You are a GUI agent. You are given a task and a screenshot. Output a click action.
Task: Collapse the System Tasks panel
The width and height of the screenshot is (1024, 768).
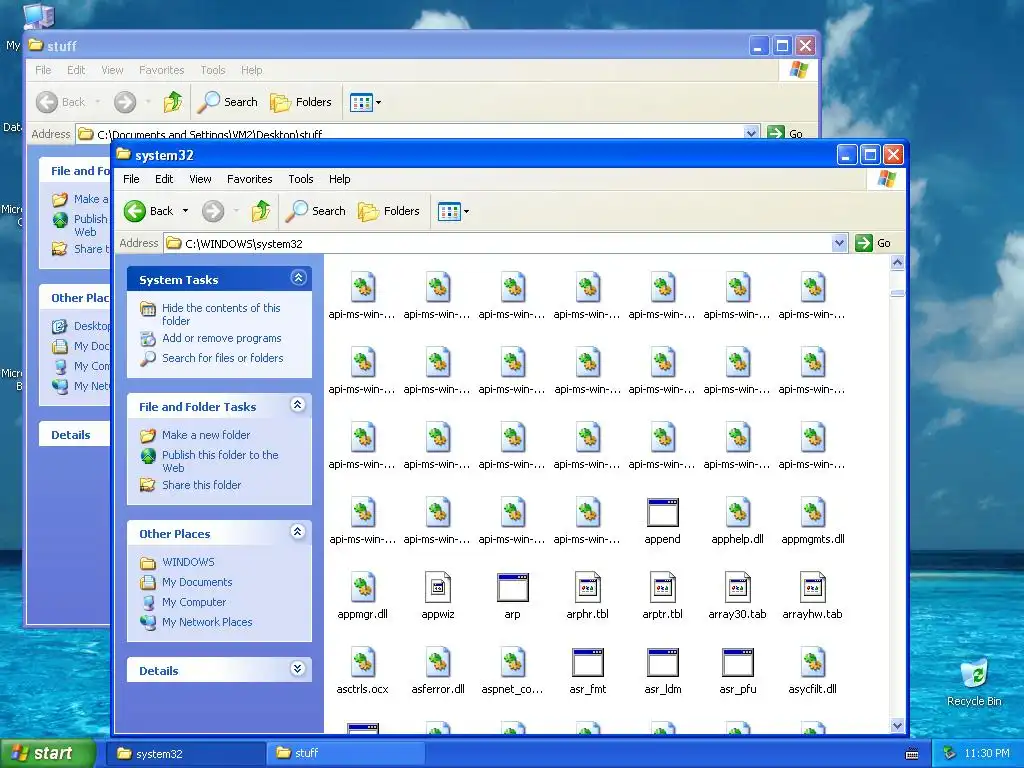[x=298, y=278]
